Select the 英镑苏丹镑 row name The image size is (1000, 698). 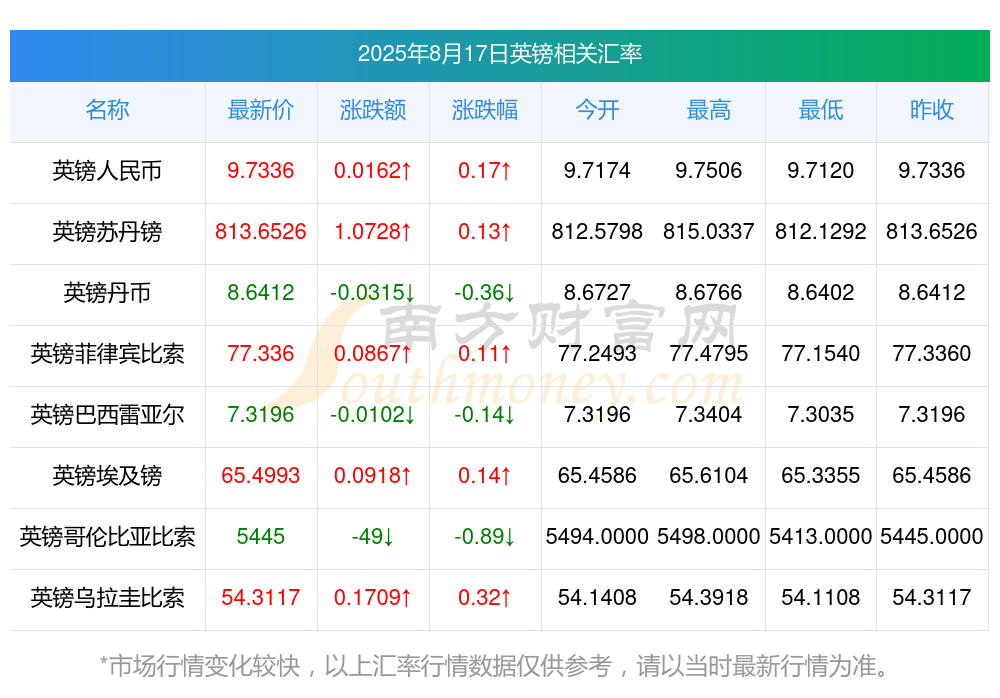(x=107, y=232)
